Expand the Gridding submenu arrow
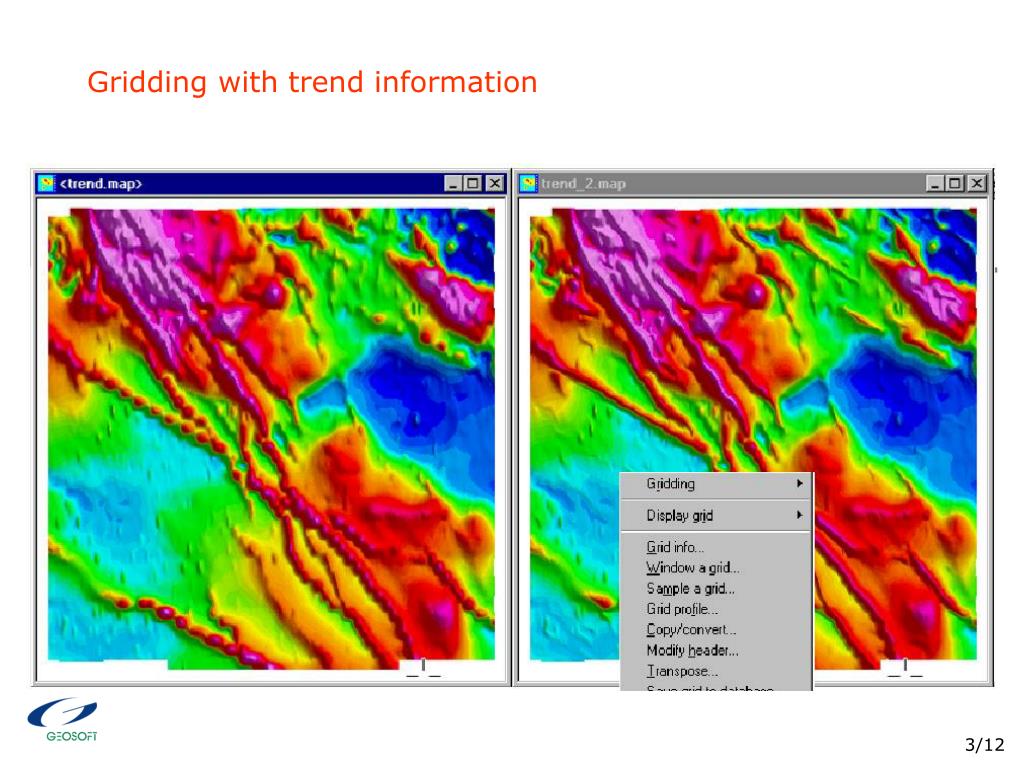Image resolution: width=1024 pixels, height=768 pixels. [799, 483]
